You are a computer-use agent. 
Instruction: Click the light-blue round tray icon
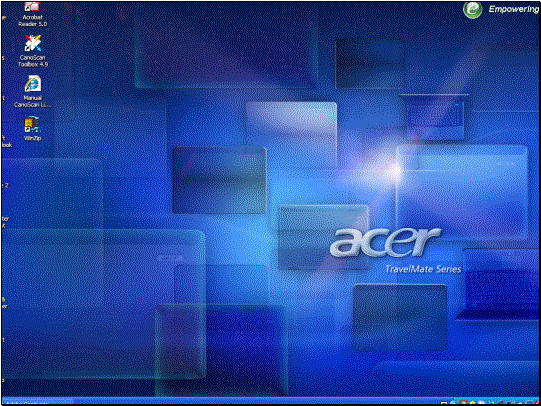coord(453,403)
